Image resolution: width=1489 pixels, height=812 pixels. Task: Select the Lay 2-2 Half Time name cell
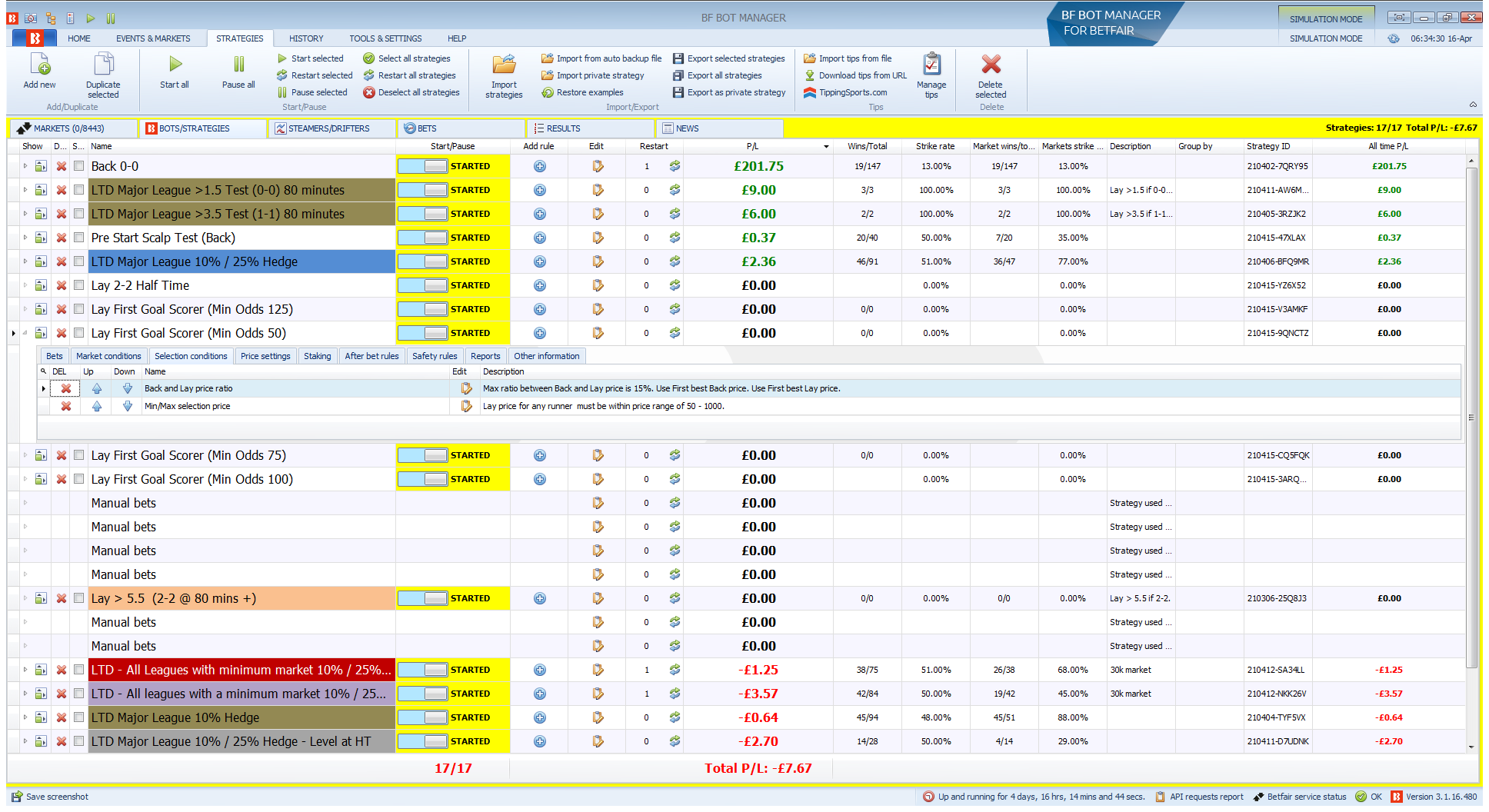[x=242, y=285]
